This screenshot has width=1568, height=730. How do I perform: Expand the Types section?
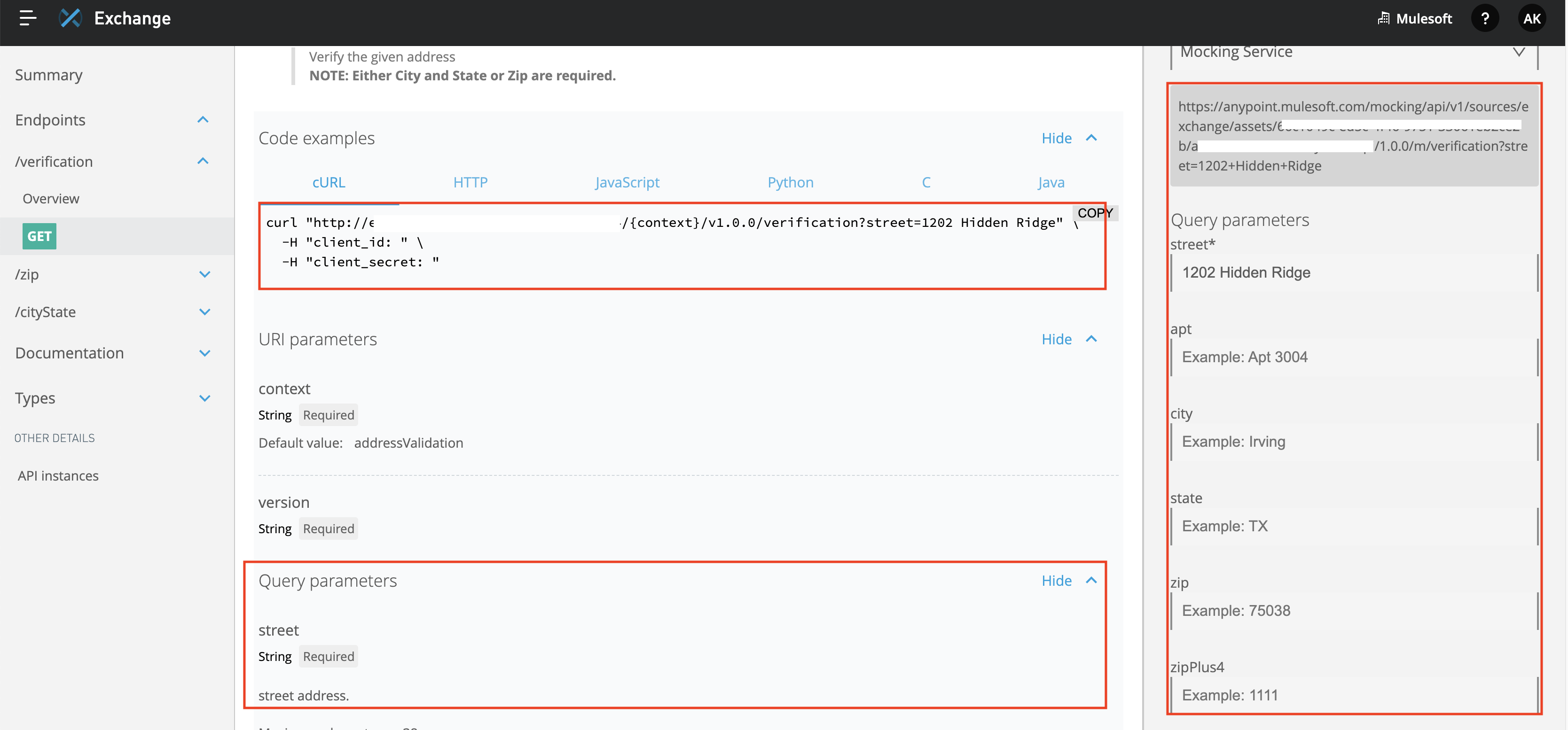pyautogui.click(x=204, y=398)
